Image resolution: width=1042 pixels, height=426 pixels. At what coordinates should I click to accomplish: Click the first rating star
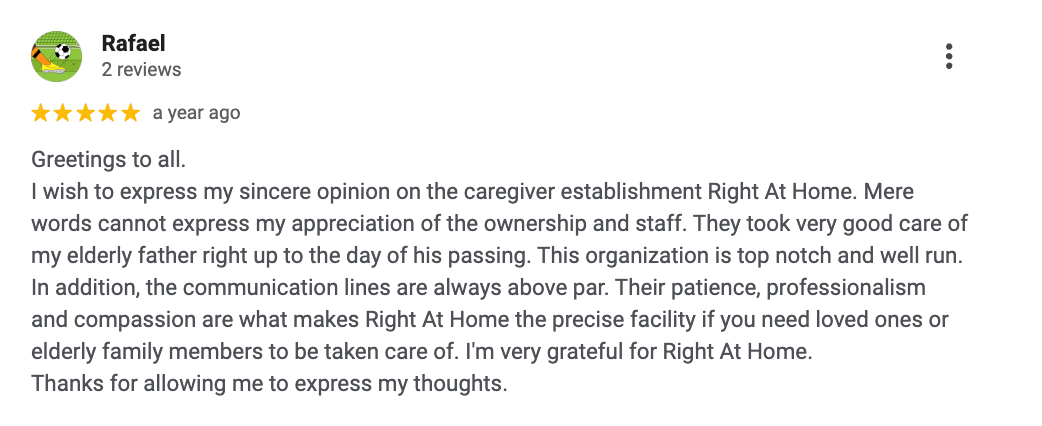pyautogui.click(x=41, y=113)
